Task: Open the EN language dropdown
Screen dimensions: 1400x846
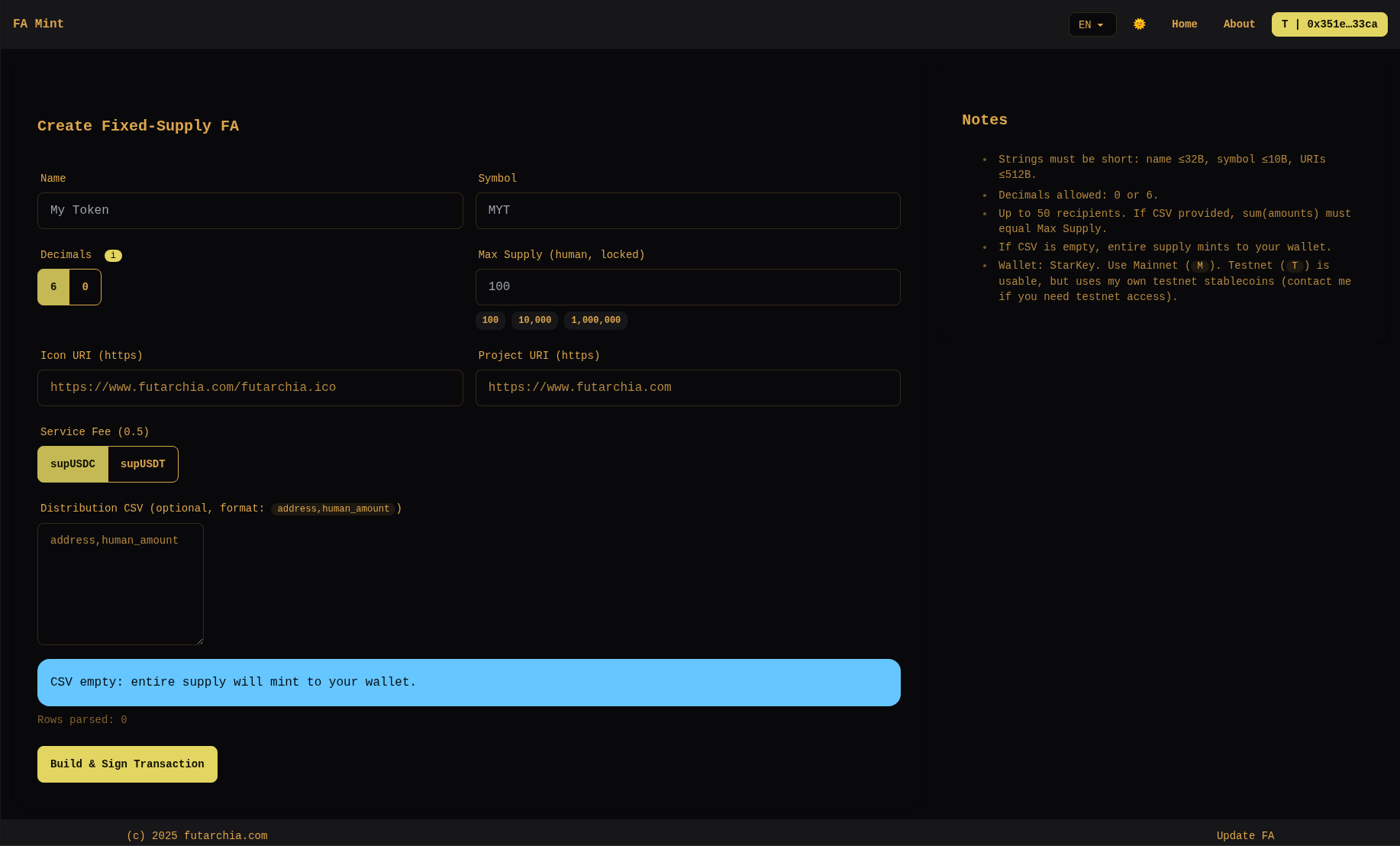Action: click(1092, 24)
